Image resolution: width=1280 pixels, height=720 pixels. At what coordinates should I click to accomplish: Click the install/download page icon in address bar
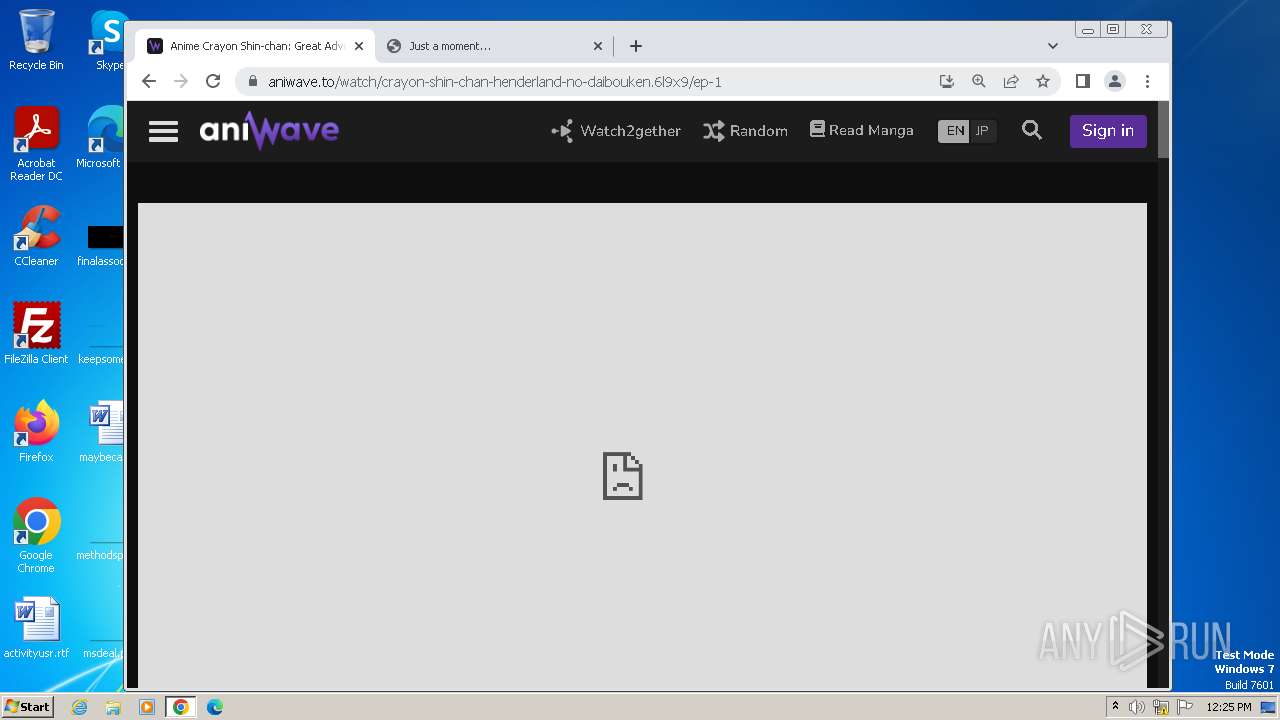click(946, 81)
